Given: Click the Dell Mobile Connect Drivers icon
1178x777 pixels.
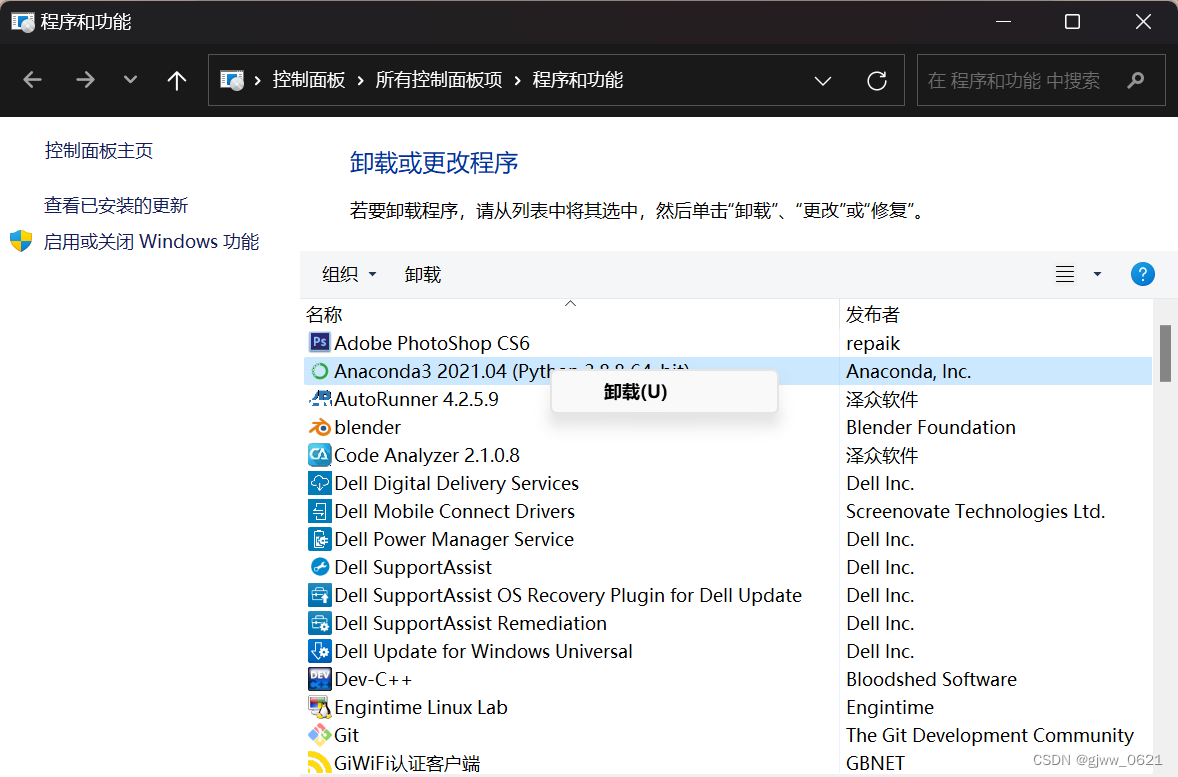Looking at the screenshot, I should (319, 511).
